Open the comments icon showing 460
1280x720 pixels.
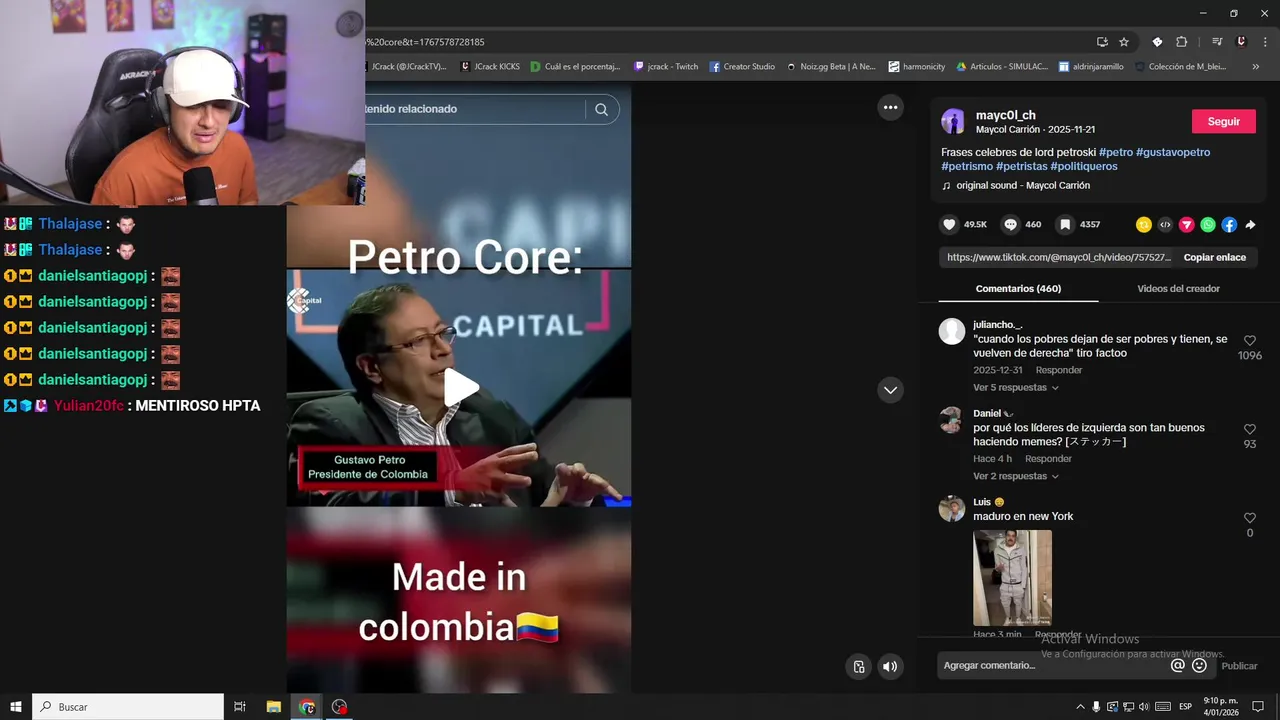[x=1010, y=225]
